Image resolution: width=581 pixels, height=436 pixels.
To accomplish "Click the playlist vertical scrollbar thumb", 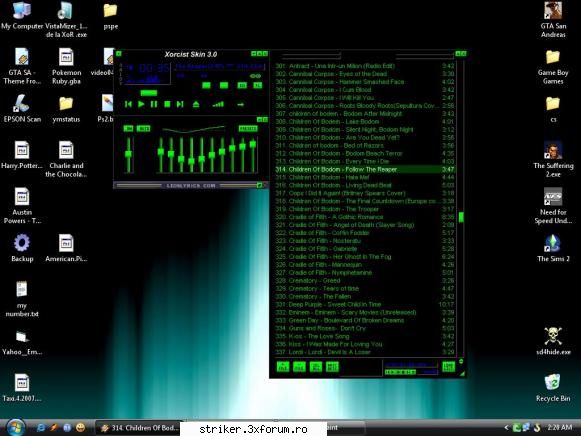I will tap(461, 217).
